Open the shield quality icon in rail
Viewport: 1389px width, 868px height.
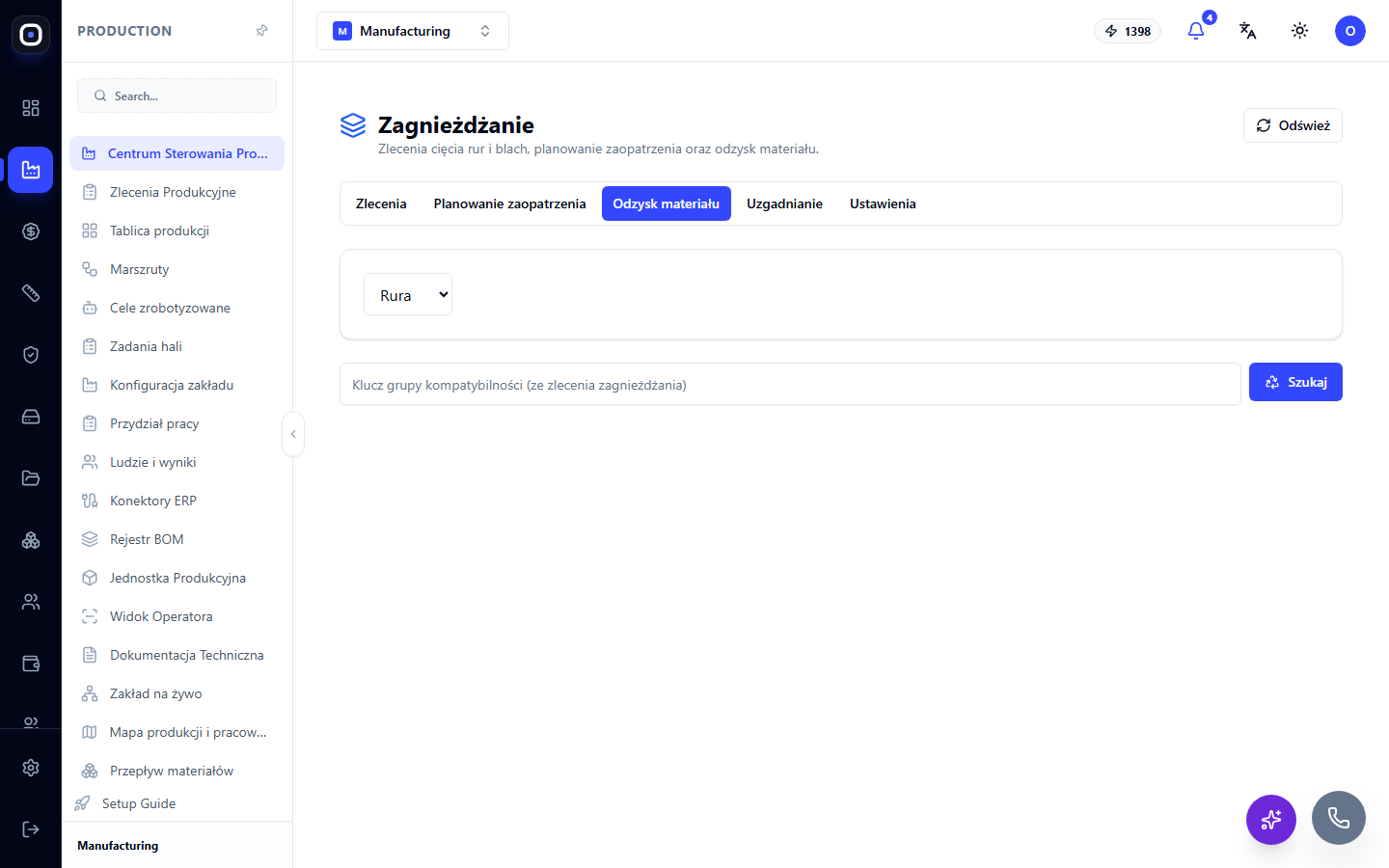pos(31,355)
